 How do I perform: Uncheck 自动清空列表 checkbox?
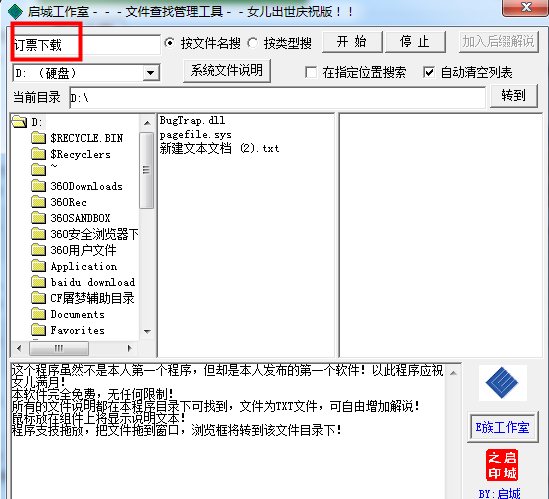(x=429, y=72)
